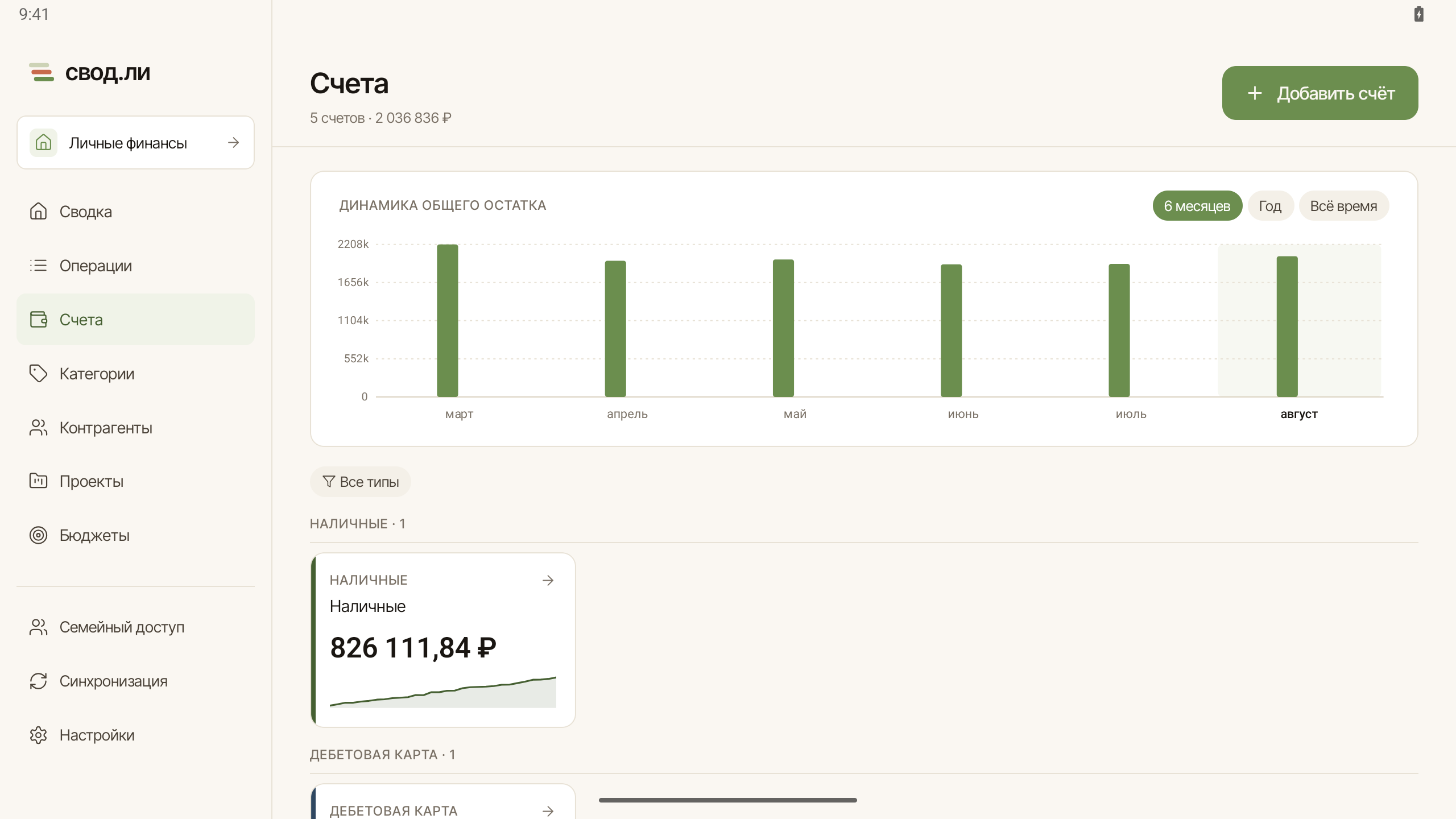
Task: Open Настройки
Action: 135,735
